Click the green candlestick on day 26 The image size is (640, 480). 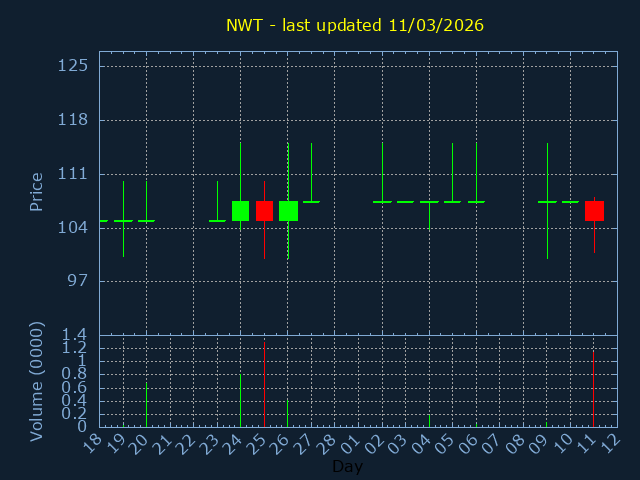pyautogui.click(x=288, y=210)
